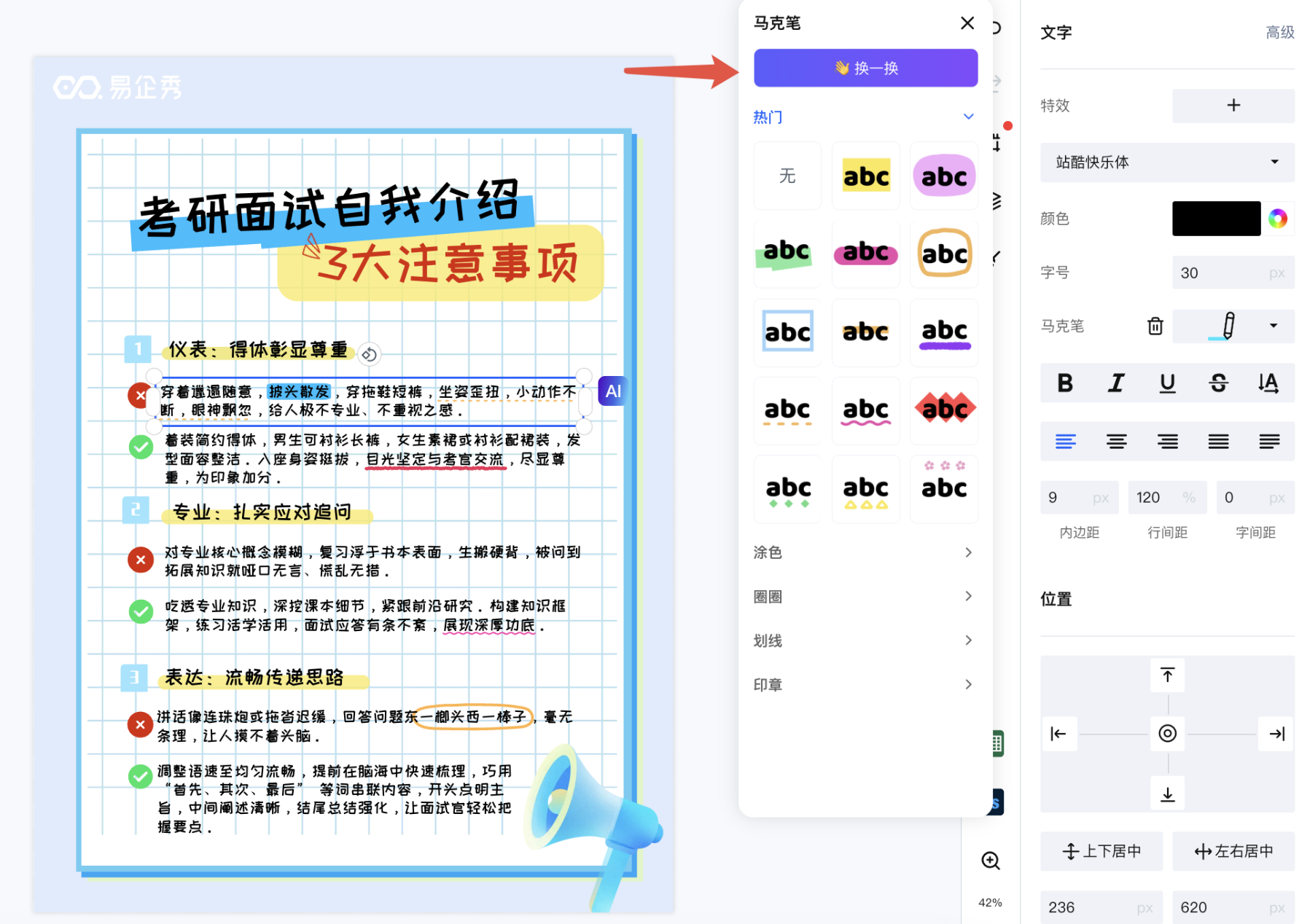Screen dimensions: 1299x924
Task: Click the 换一换 shuffle button
Action: click(x=865, y=68)
